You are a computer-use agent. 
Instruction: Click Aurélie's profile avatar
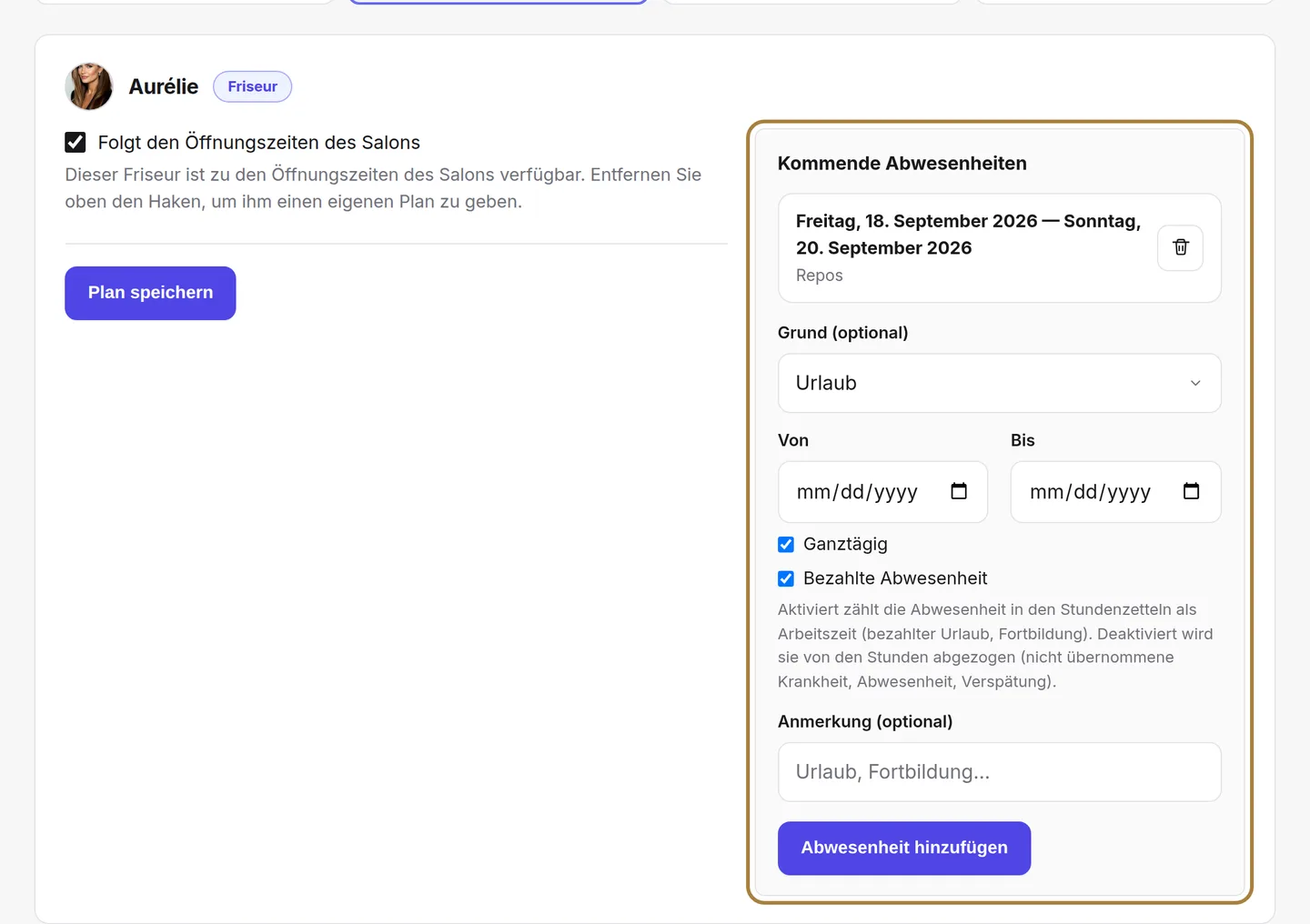89,86
